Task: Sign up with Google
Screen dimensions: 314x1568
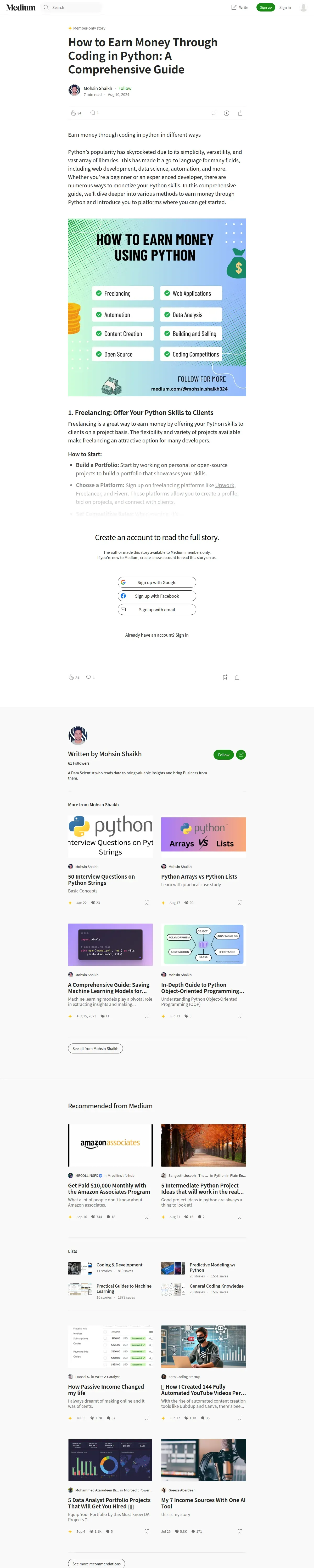Action: pos(157,583)
